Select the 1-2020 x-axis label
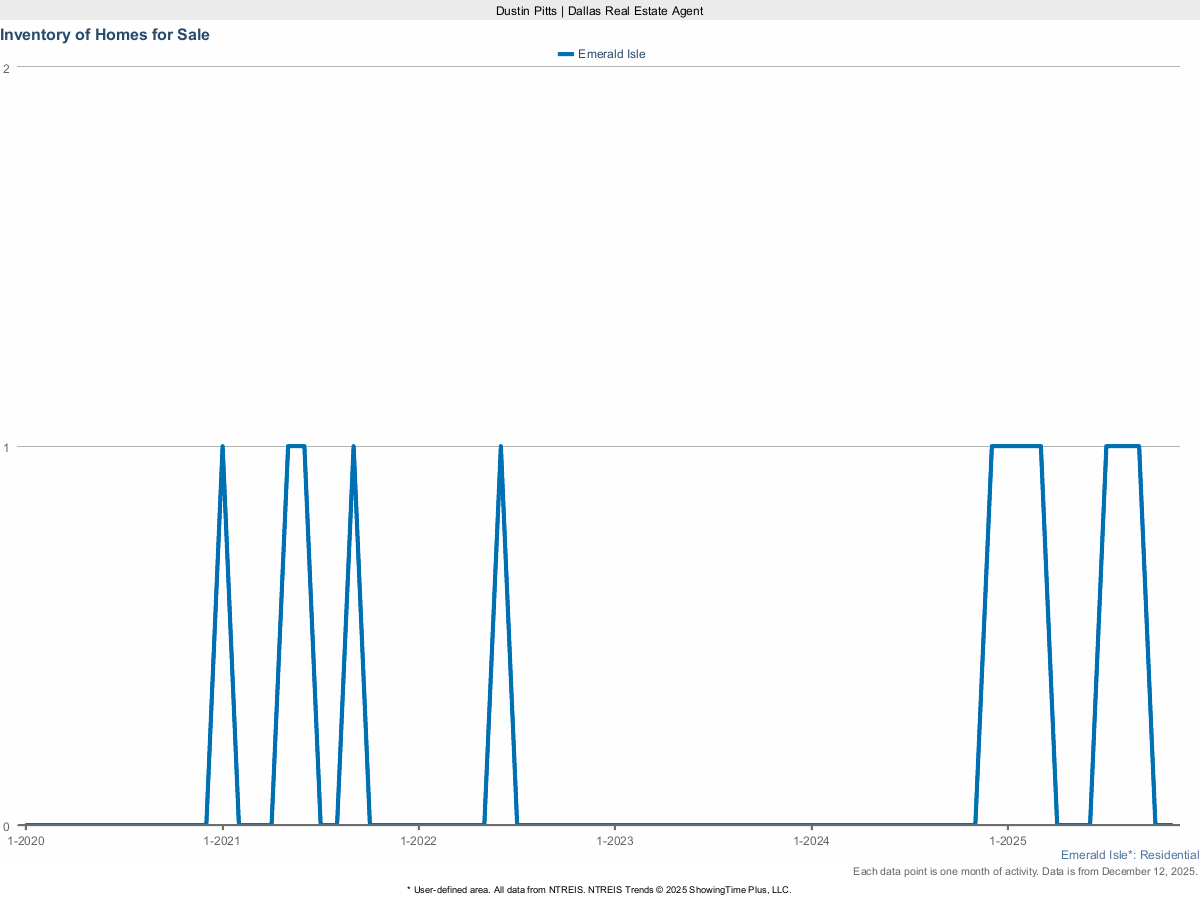This screenshot has height=900, width=1200. click(26, 841)
